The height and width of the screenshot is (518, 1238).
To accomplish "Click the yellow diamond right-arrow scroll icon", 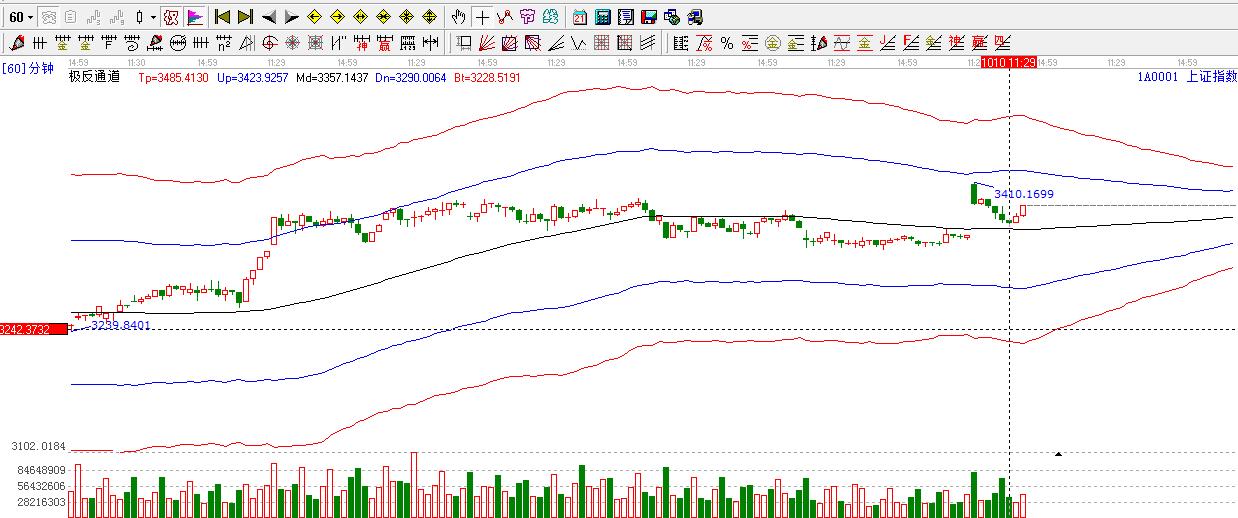I will 337,17.
